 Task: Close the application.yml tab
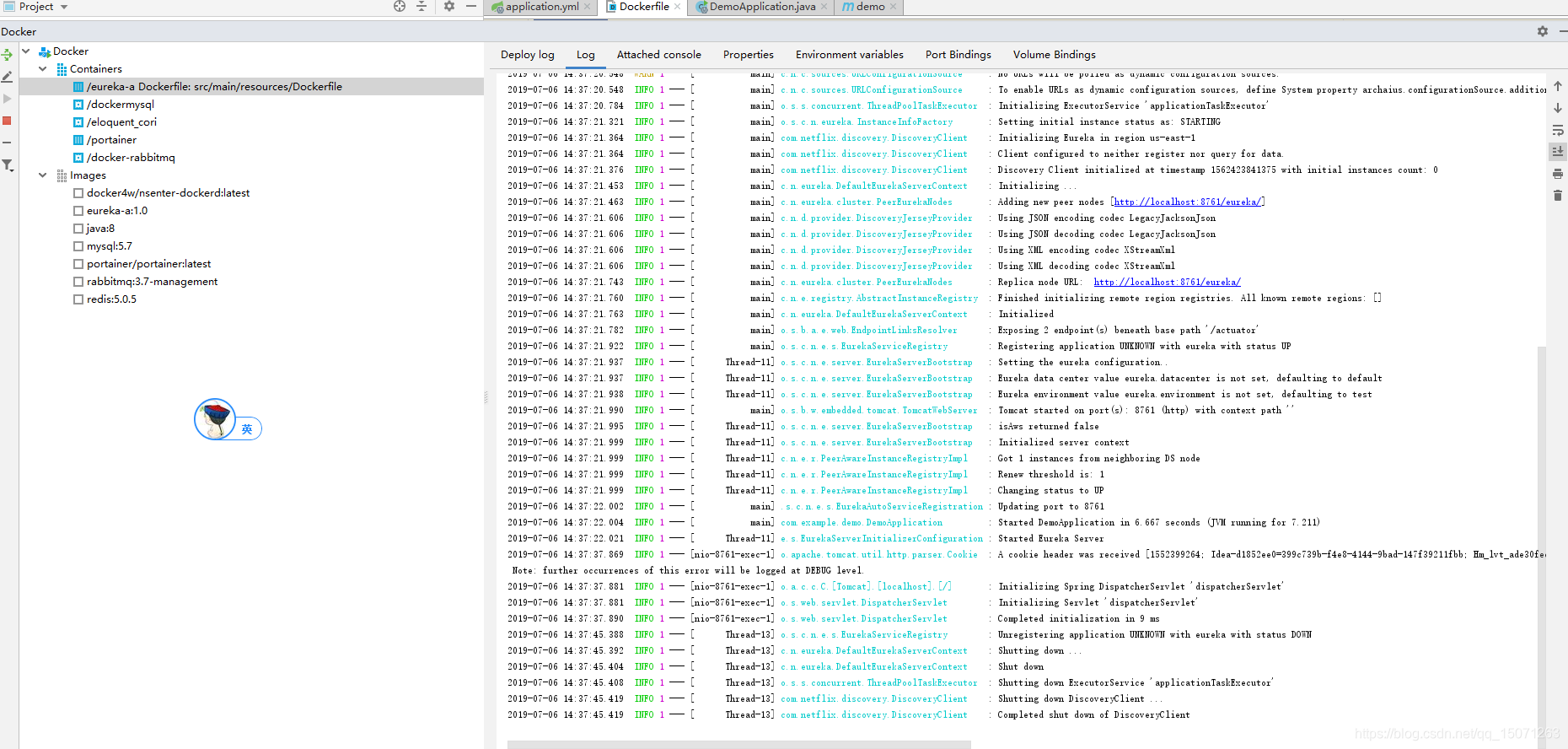point(588,7)
